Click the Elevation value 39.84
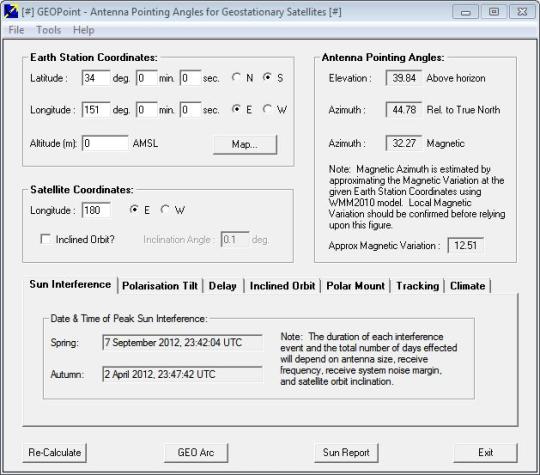Image resolution: width=540 pixels, height=475 pixels. coord(404,78)
